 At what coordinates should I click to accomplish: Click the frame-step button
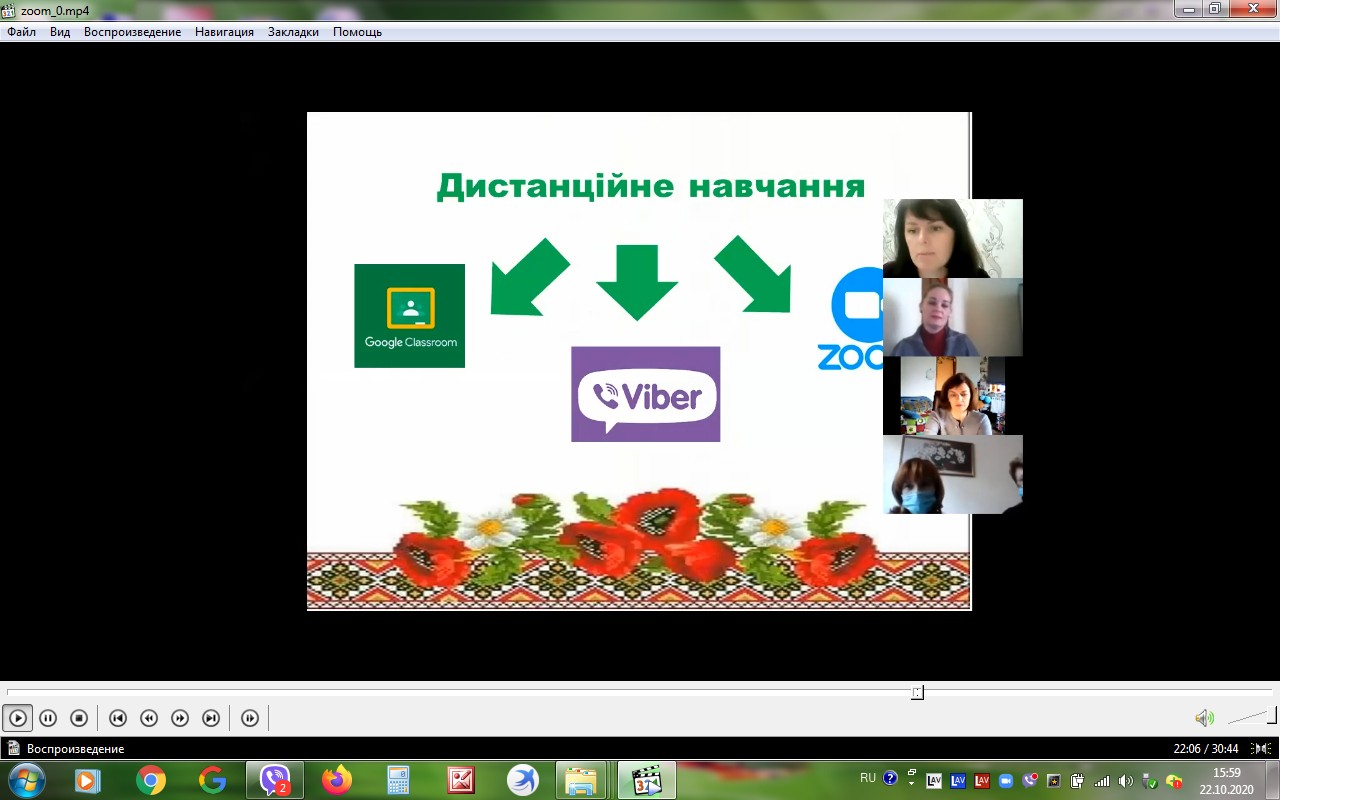[250, 718]
